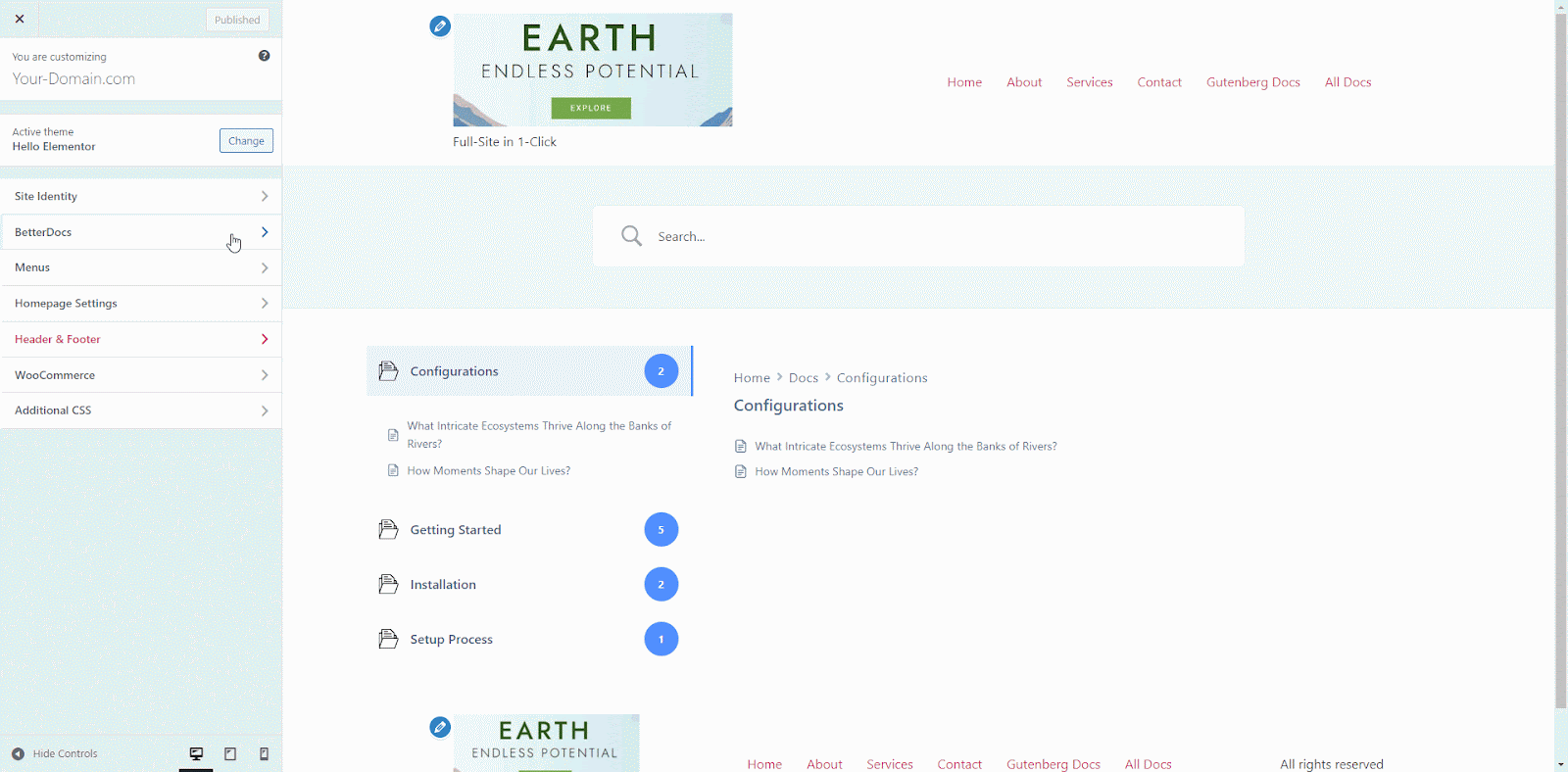This screenshot has height=772, width=1568.
Task: Expand the Homepage Settings section chevron
Action: coord(265,304)
